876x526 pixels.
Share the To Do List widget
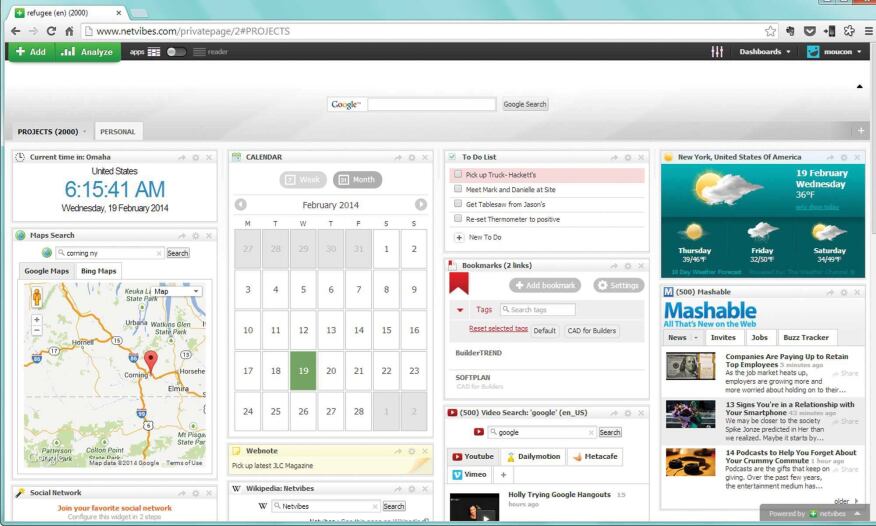[x=614, y=157]
